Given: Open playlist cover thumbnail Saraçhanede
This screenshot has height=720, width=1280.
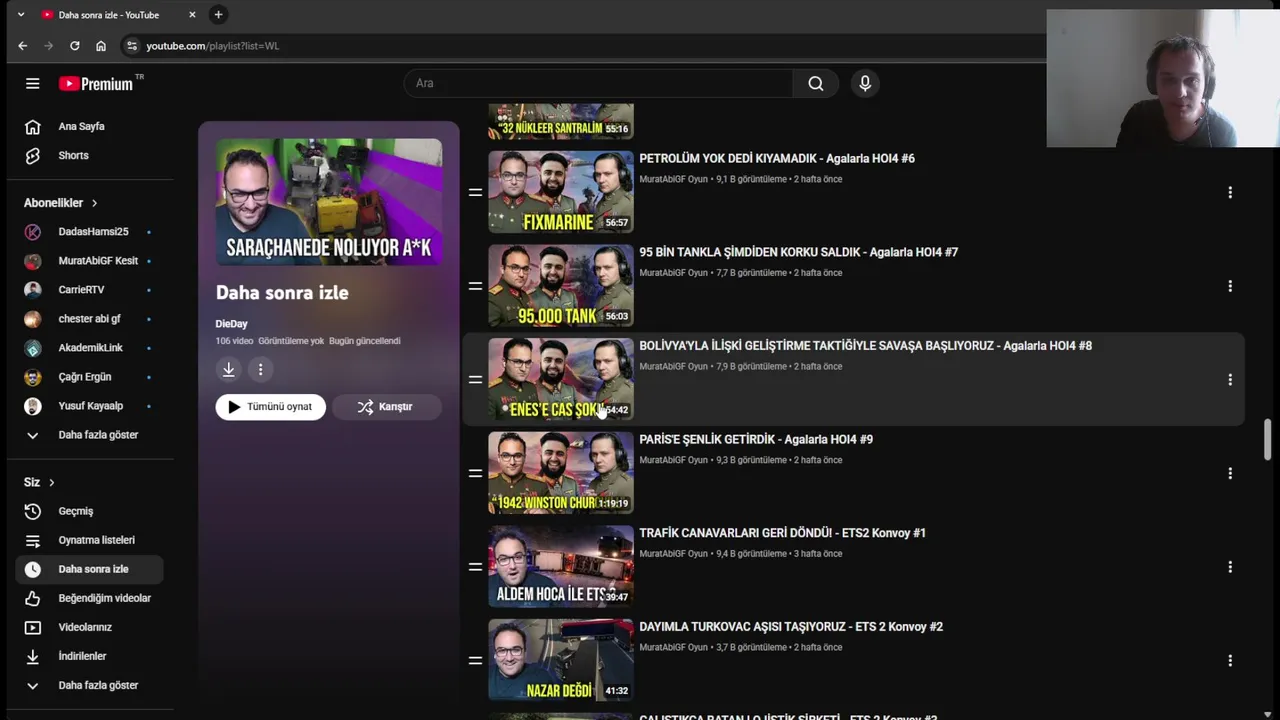Looking at the screenshot, I should 329,202.
